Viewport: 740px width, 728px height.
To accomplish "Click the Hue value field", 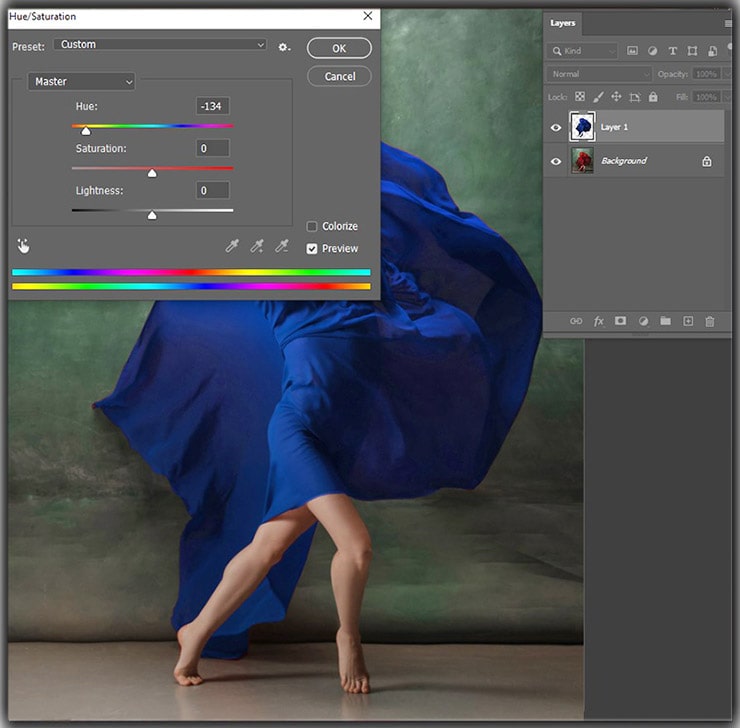I will point(213,106).
